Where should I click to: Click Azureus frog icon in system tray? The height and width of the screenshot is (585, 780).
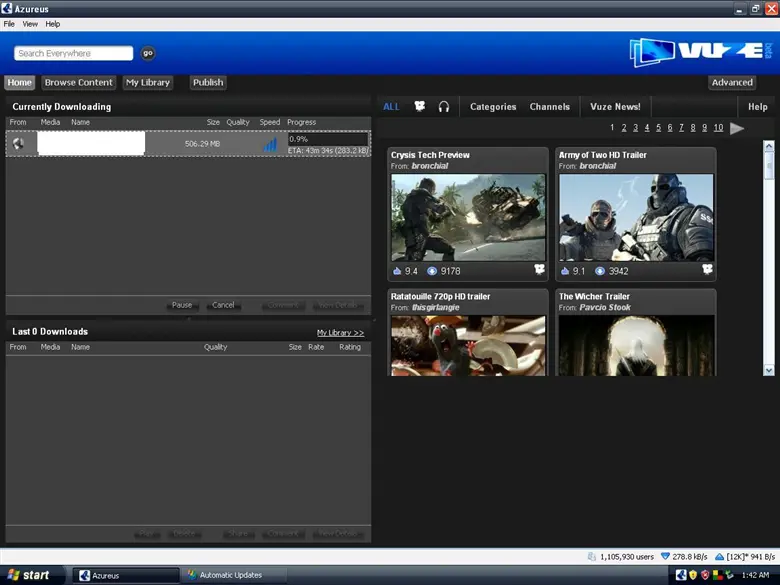(681, 575)
